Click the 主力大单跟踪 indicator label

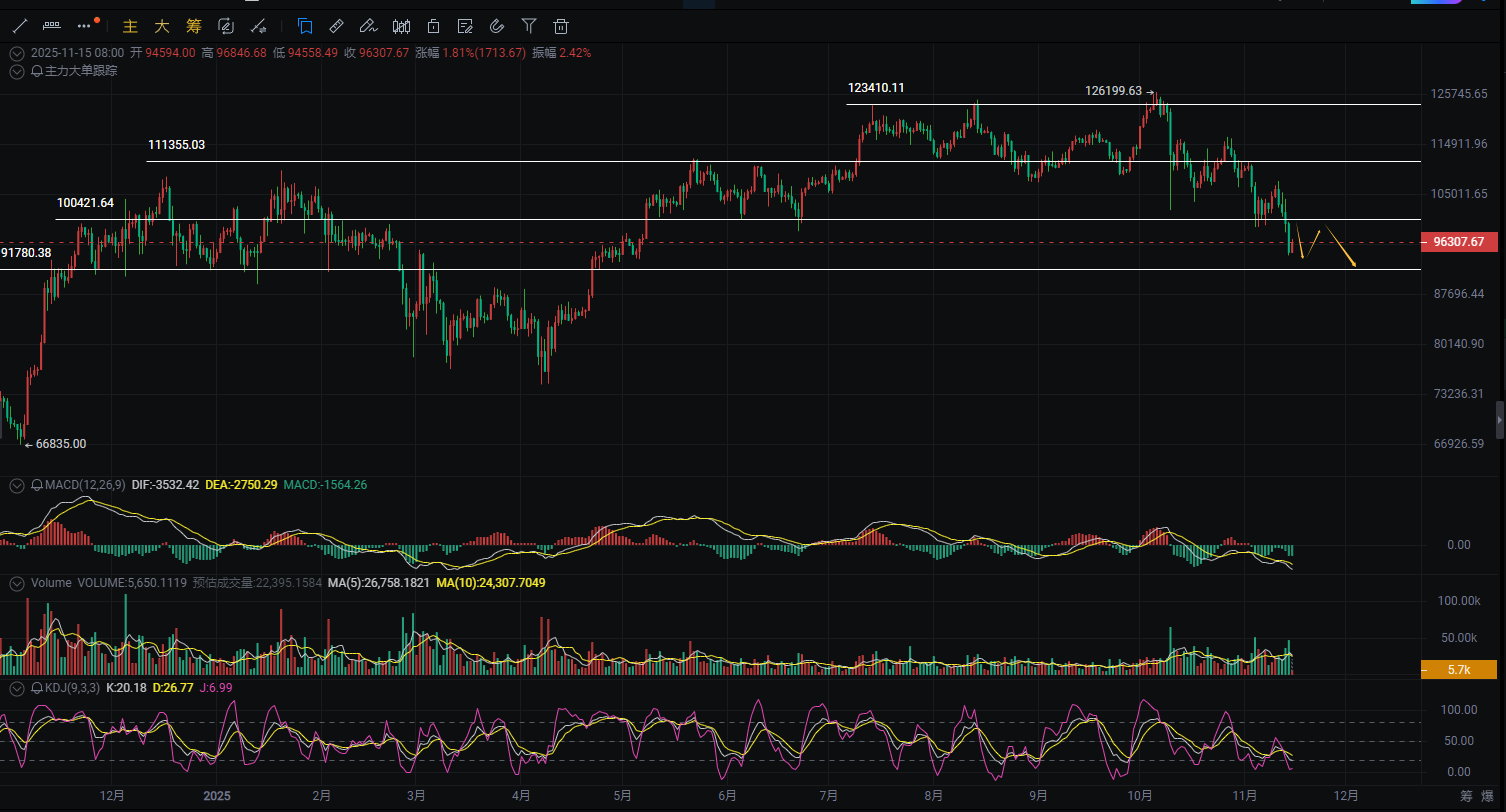[80, 71]
